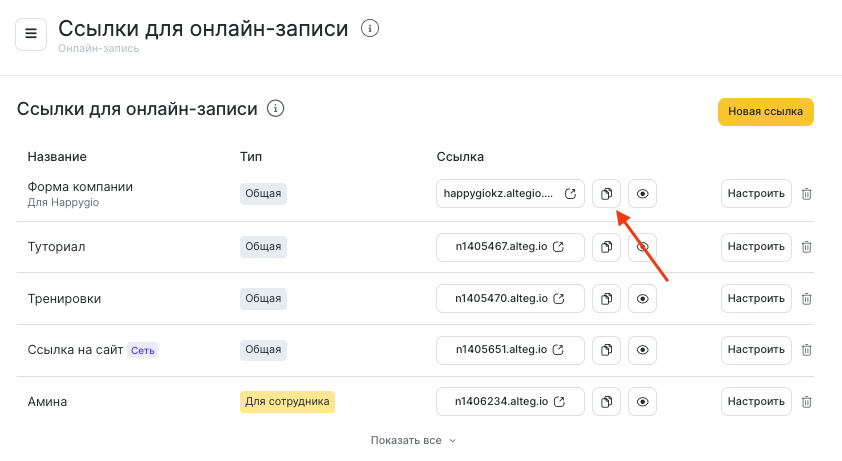Click info icon beside the page title
Viewport: 842px width, 461px height.
(x=370, y=29)
